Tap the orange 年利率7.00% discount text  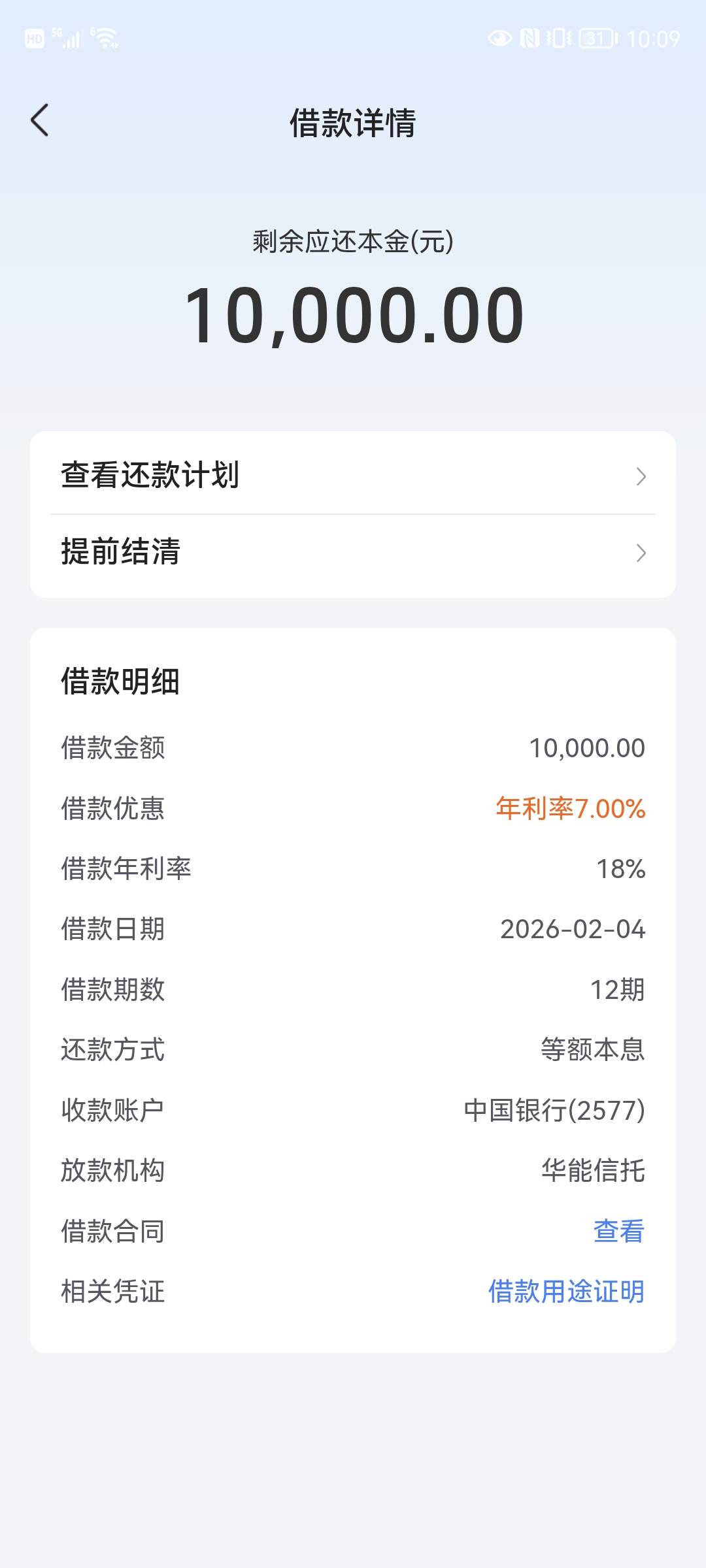point(570,809)
